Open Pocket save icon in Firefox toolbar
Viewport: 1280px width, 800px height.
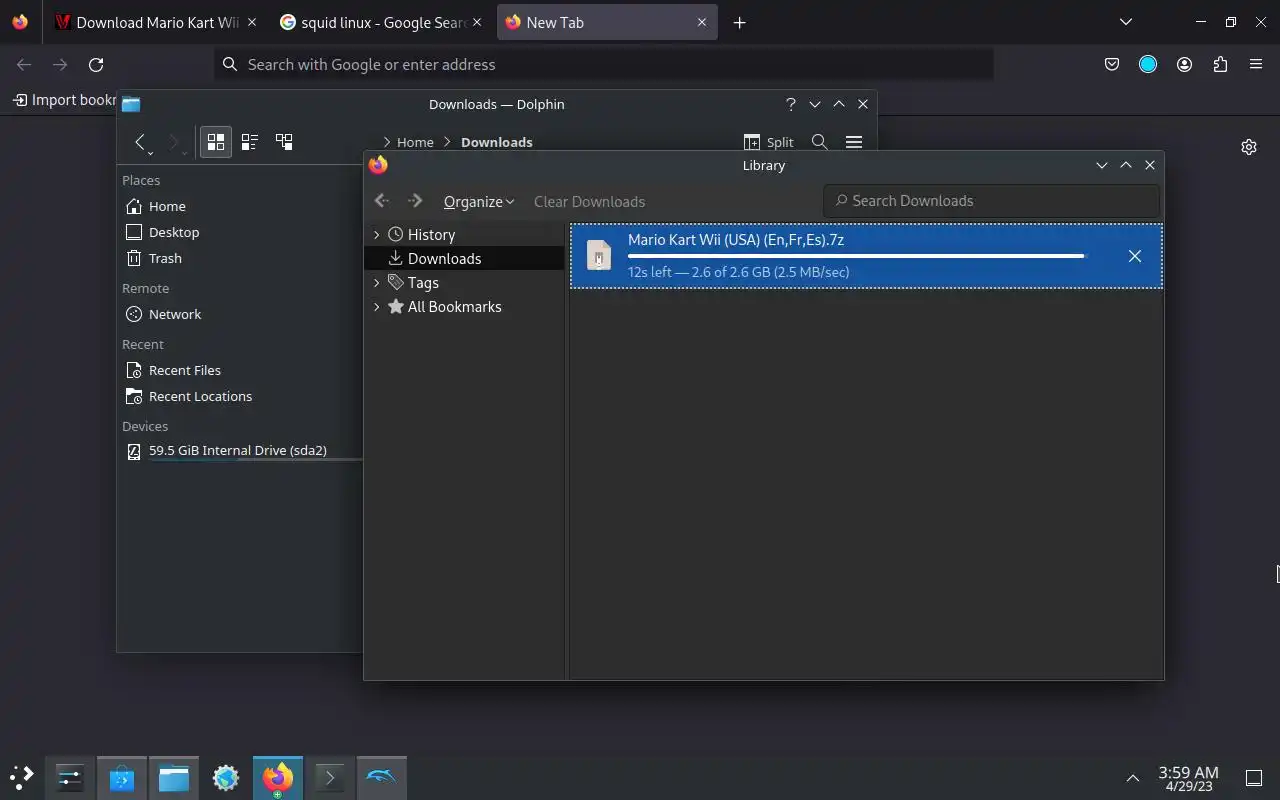click(x=1111, y=64)
